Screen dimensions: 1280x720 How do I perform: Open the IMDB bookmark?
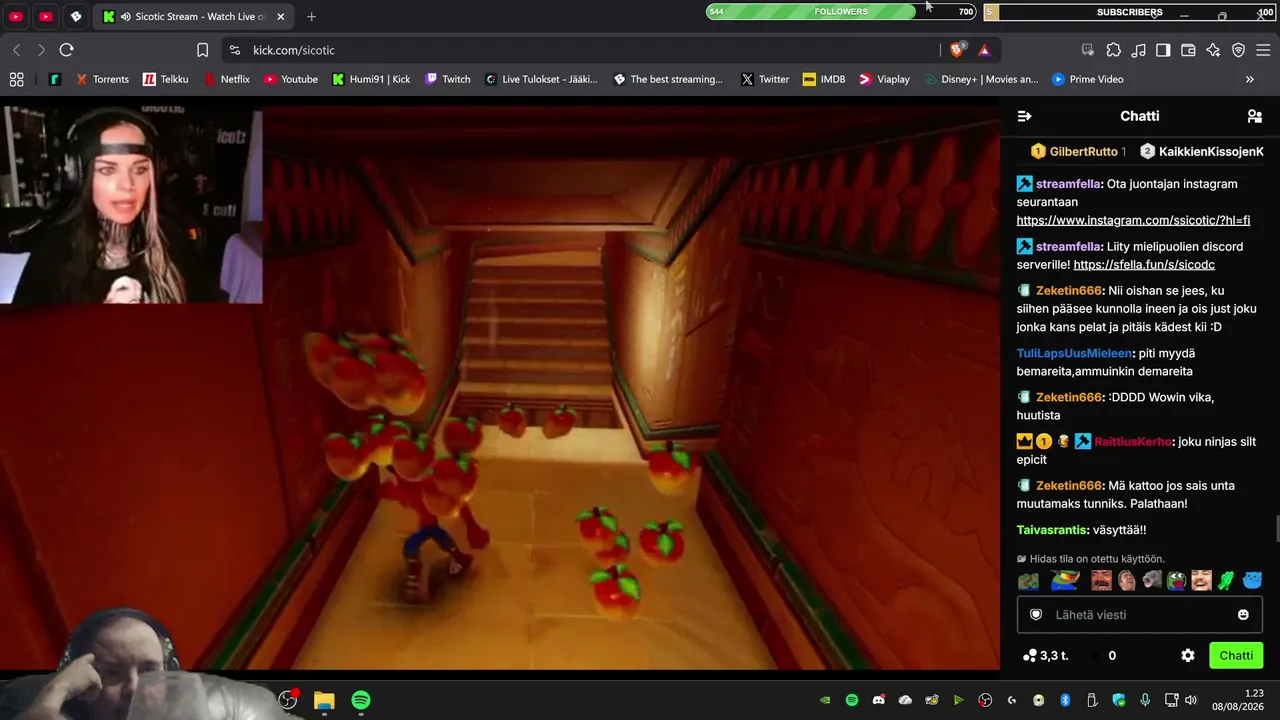tap(824, 79)
